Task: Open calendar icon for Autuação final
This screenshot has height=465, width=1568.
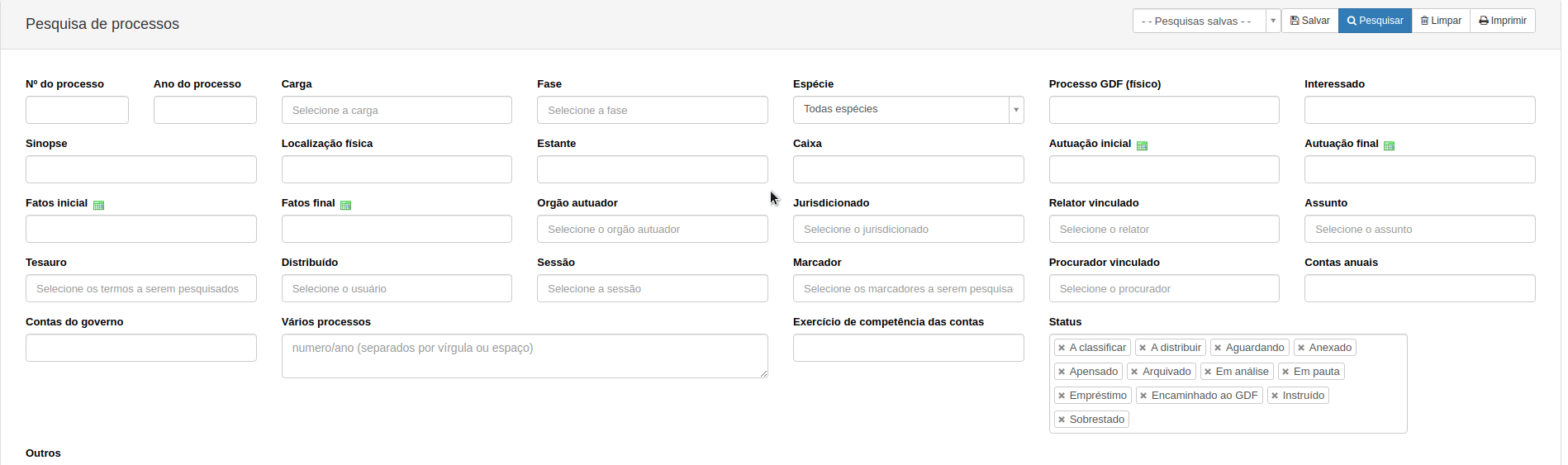Action: pyautogui.click(x=1389, y=145)
